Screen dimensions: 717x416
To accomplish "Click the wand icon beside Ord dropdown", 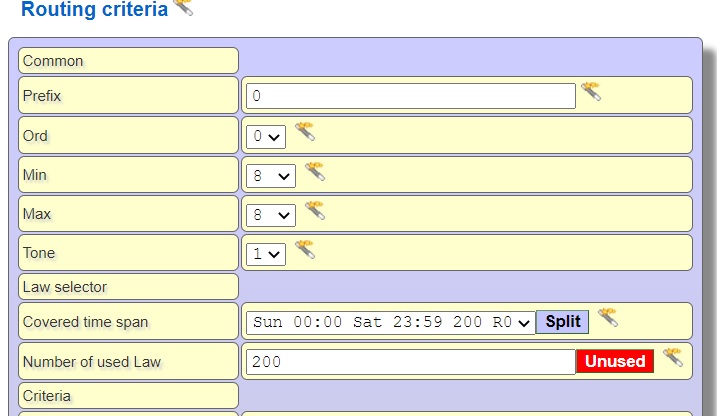I will [304, 132].
